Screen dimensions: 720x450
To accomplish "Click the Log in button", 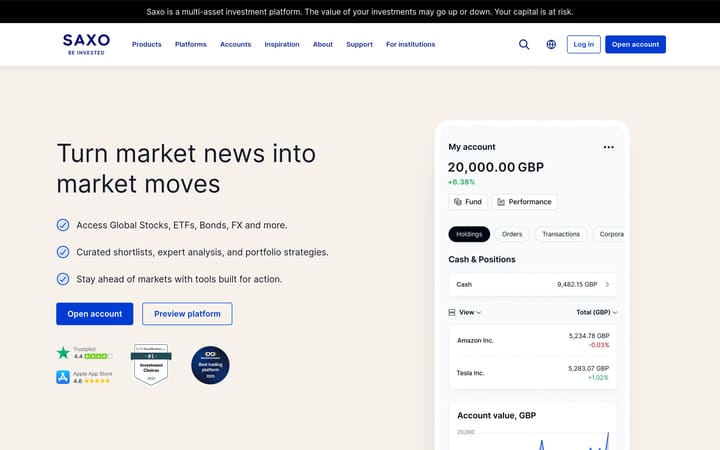I will pyautogui.click(x=584, y=45).
